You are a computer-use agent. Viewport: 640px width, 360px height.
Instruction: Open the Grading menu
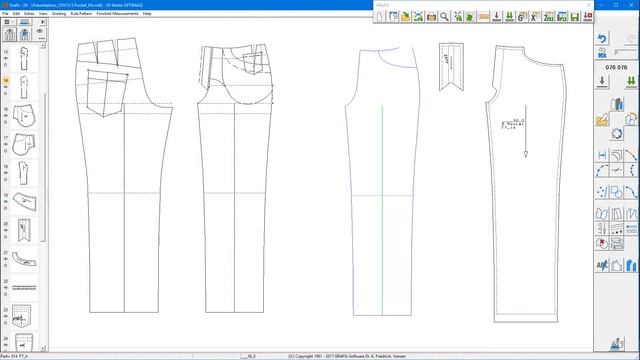point(59,13)
